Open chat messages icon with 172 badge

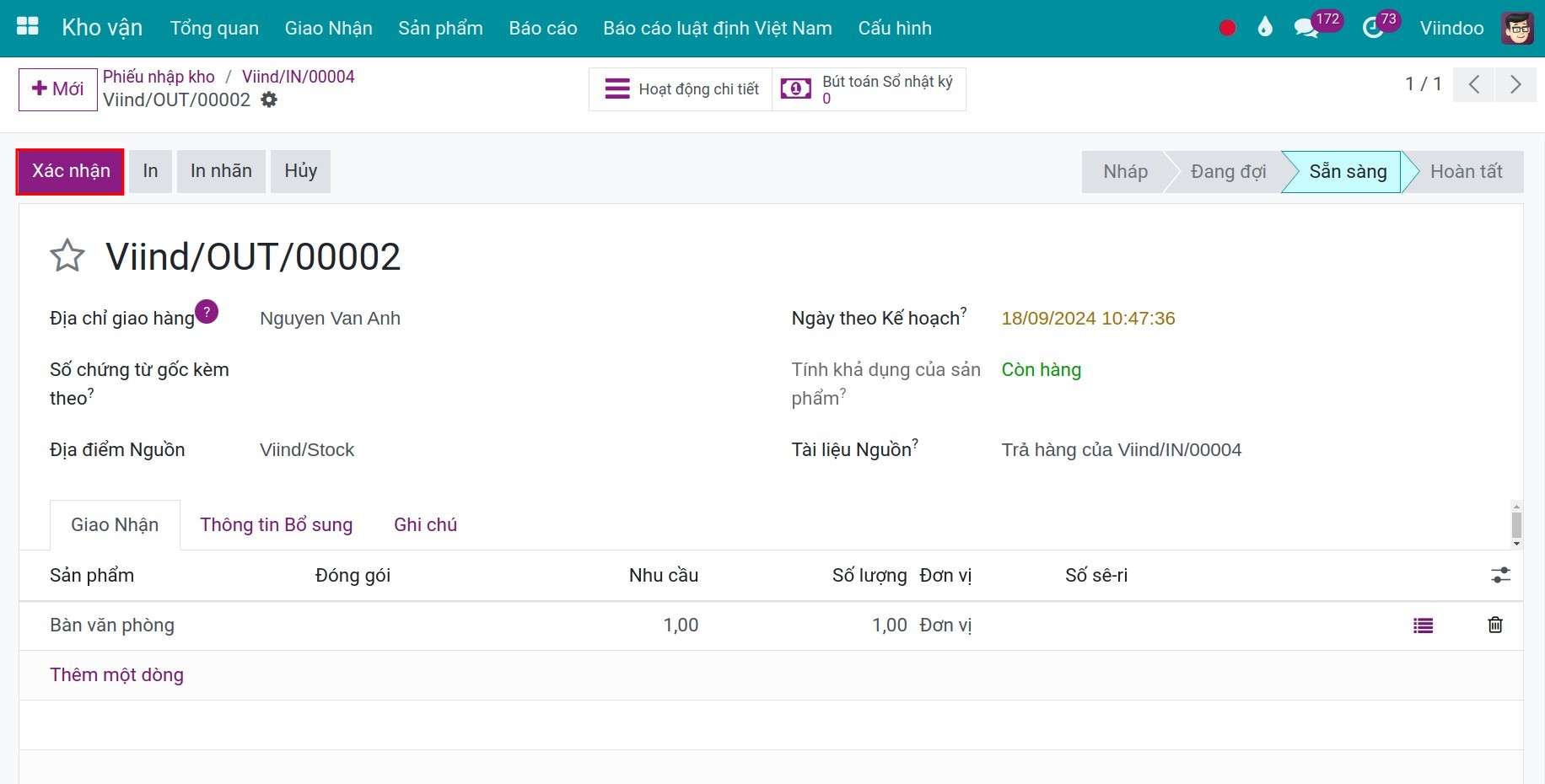click(x=1305, y=28)
